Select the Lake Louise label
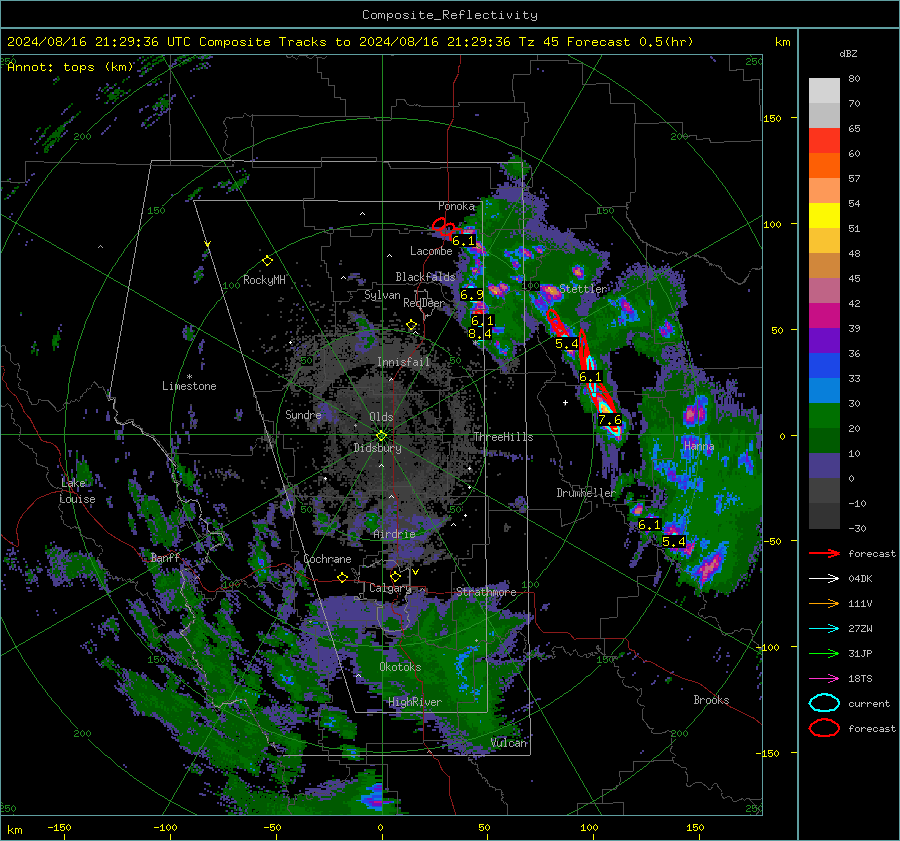This screenshot has height=841, width=900. click(x=78, y=491)
